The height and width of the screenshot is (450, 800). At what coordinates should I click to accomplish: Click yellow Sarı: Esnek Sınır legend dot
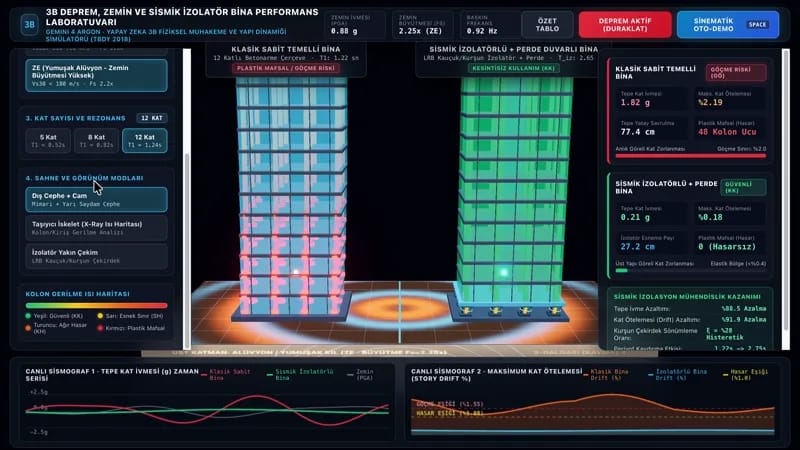(100, 316)
